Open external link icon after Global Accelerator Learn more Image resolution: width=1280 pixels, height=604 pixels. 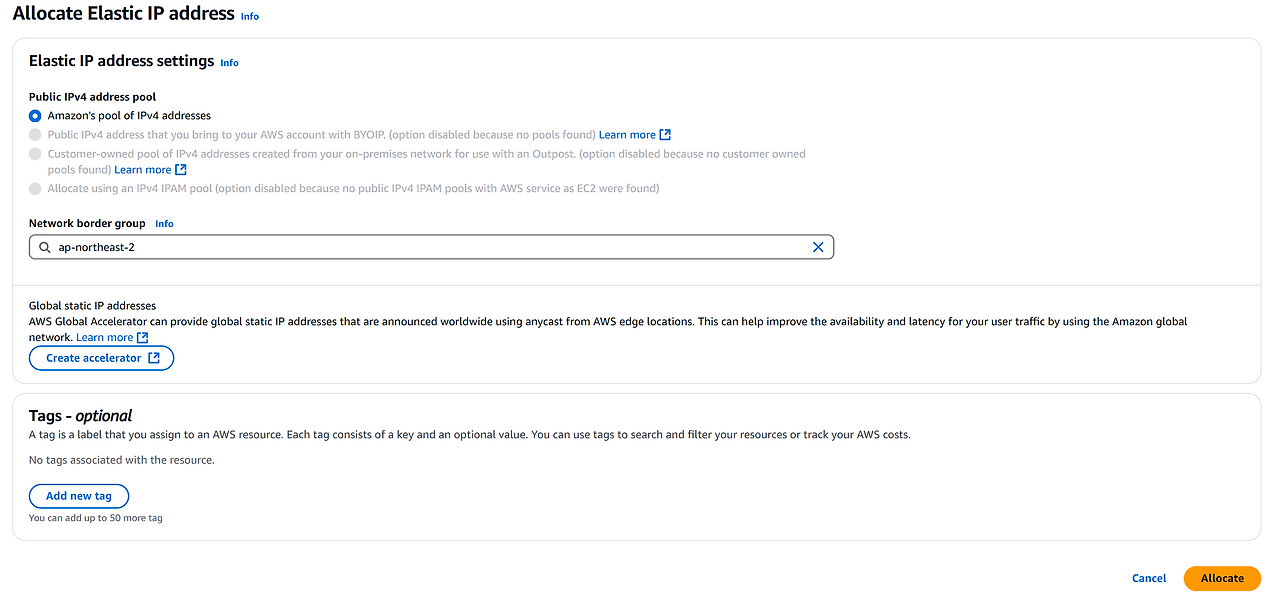[143, 338]
